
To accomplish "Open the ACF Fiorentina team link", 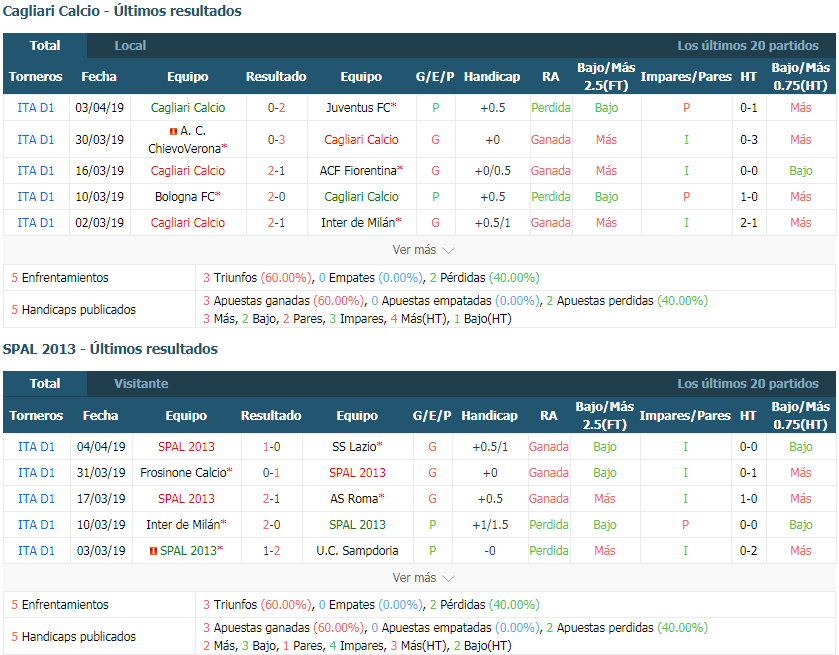I will (x=358, y=171).
